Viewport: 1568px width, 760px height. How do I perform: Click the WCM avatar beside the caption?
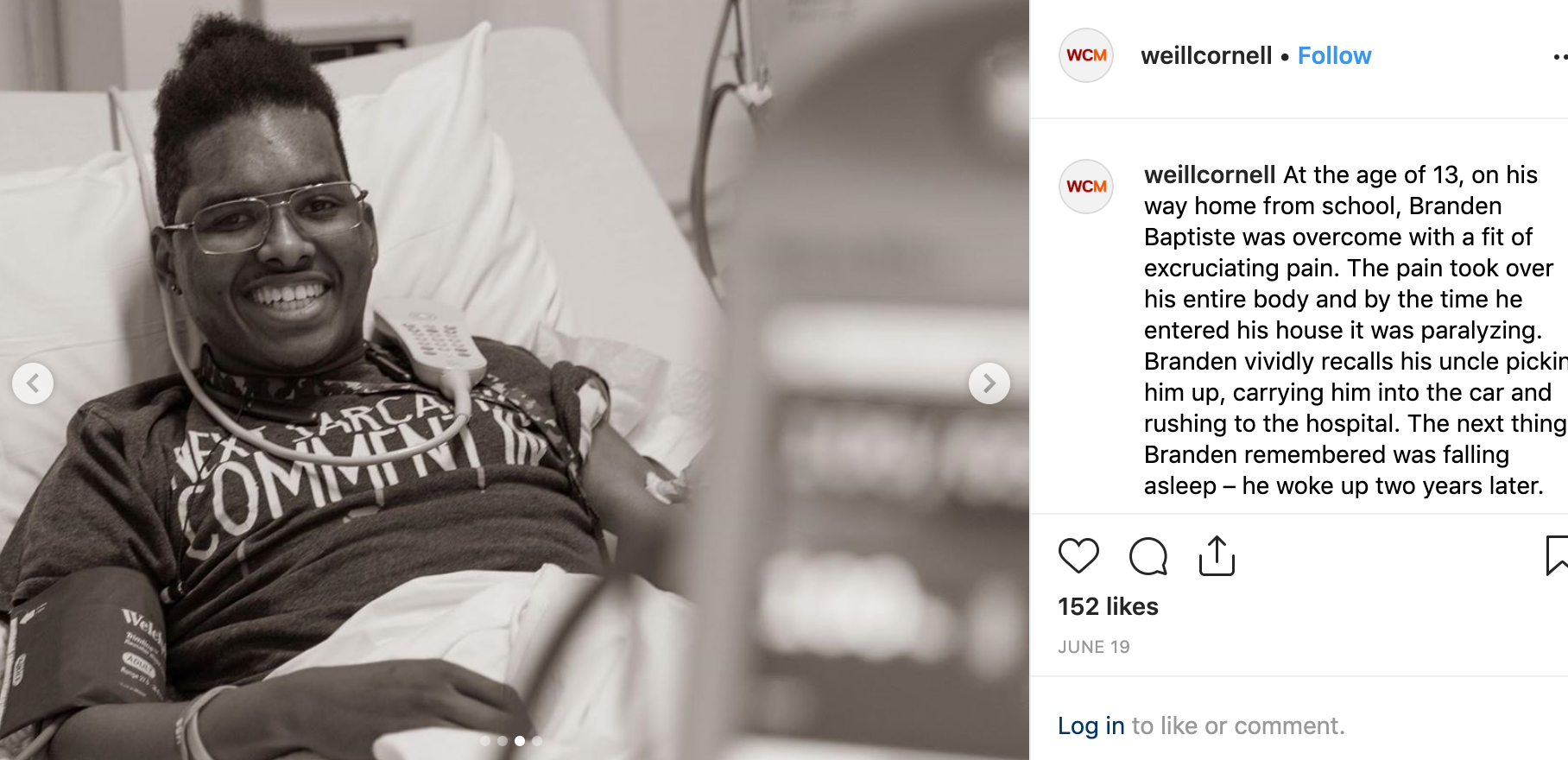pyautogui.click(x=1086, y=187)
